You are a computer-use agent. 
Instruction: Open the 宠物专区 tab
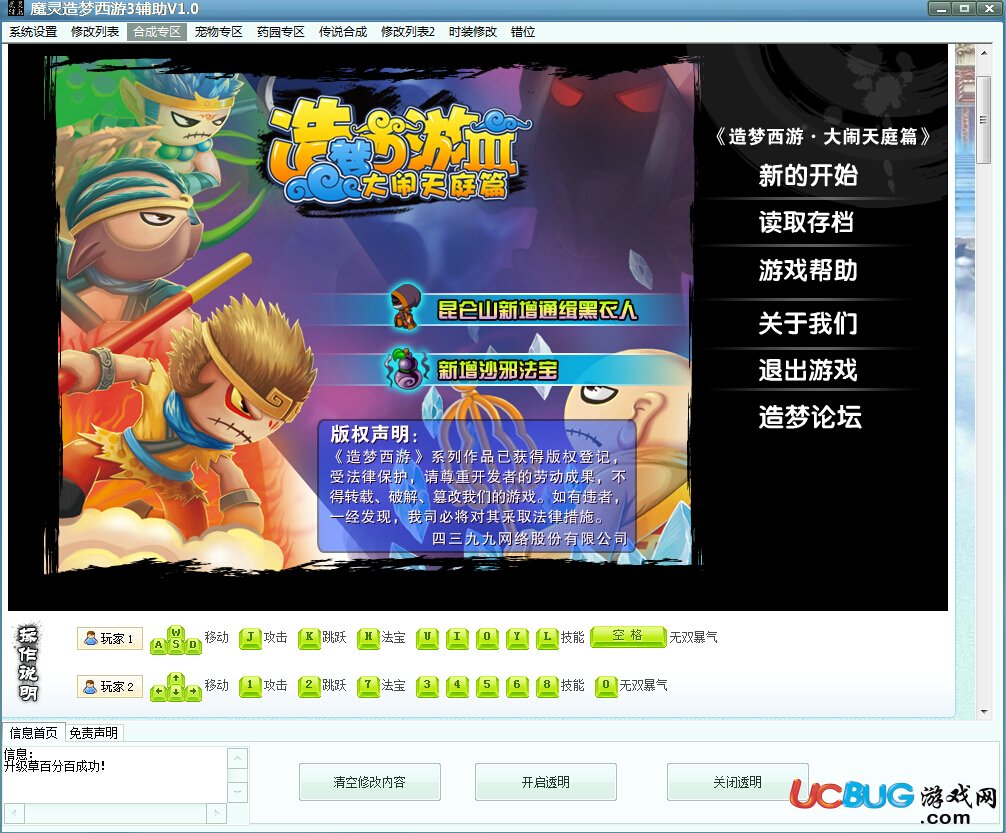219,31
